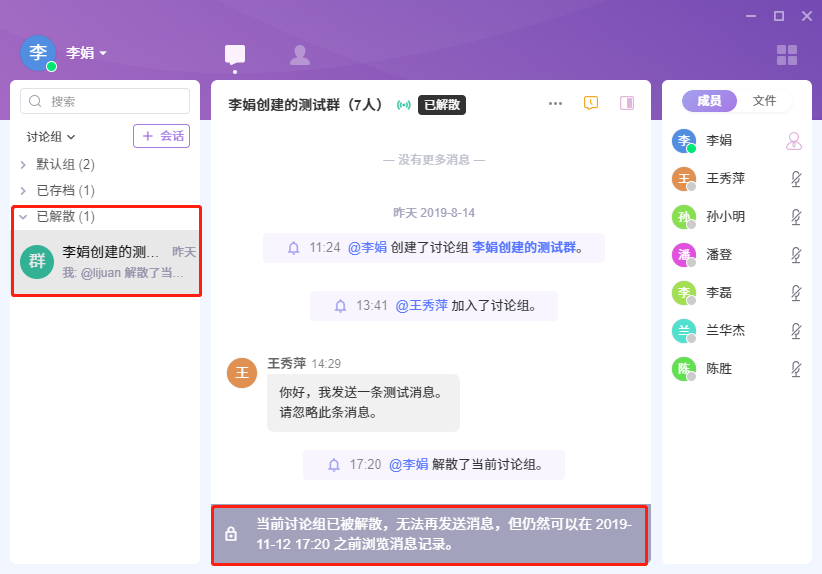Open the 讨论组 dropdown filter
This screenshot has width=822, height=574.
click(51, 136)
